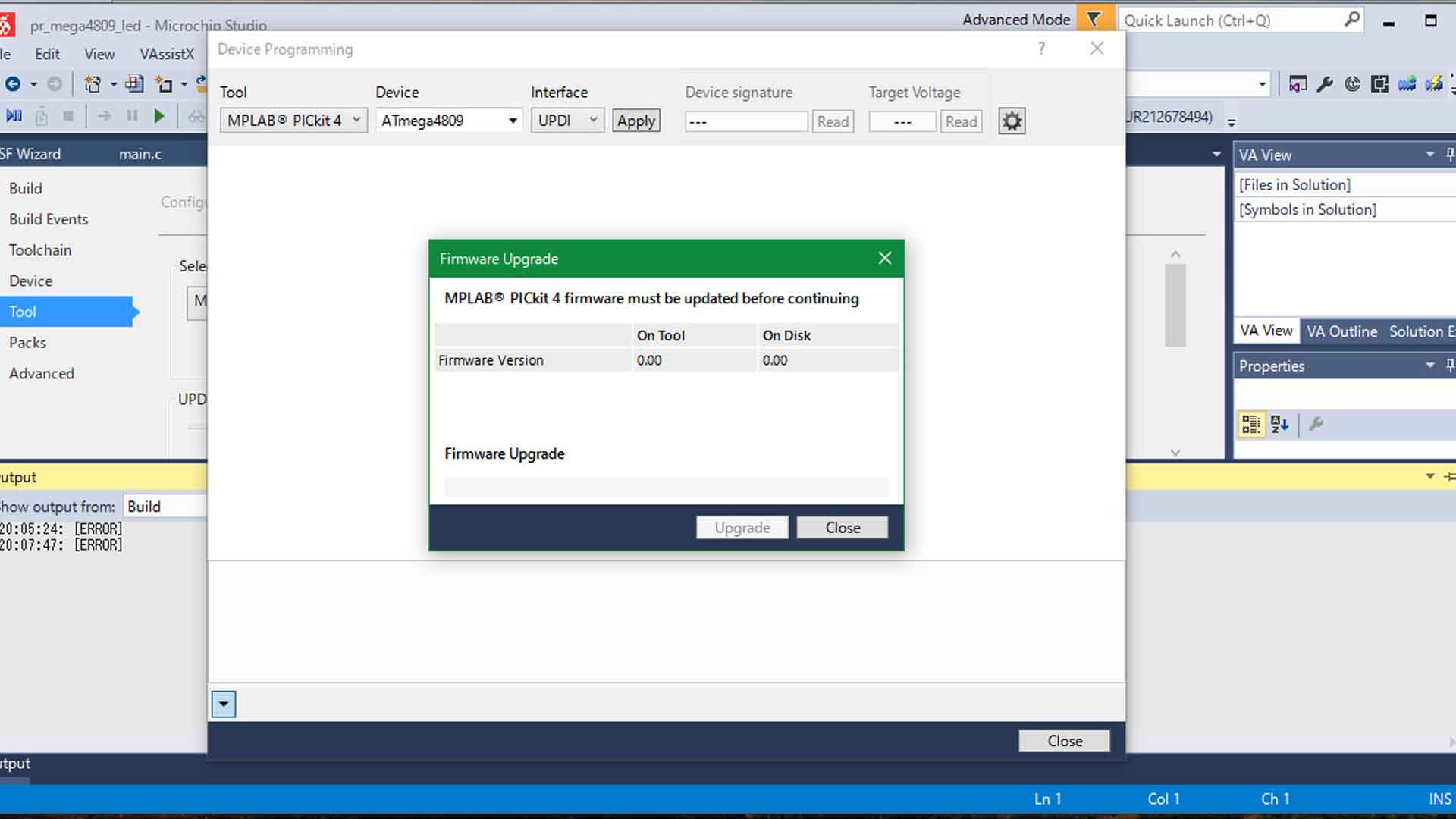Close the Device Programming window with X
This screenshot has width=1456, height=819.
point(1097,49)
